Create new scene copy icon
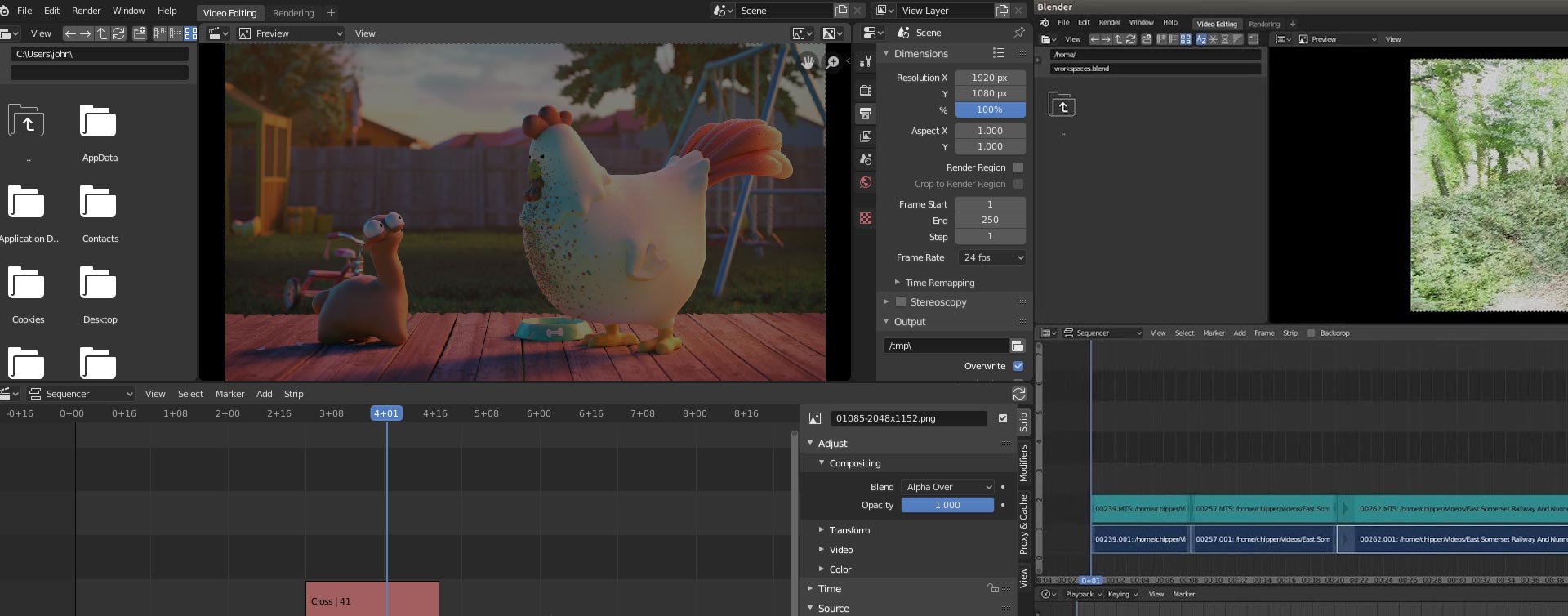The height and width of the screenshot is (616, 1568). [841, 11]
